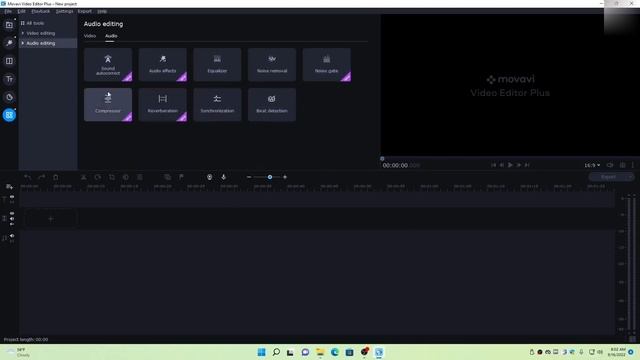Viewport: 640px width, 360px height.
Task: Open the preview more options menu
Action: coord(633,165)
